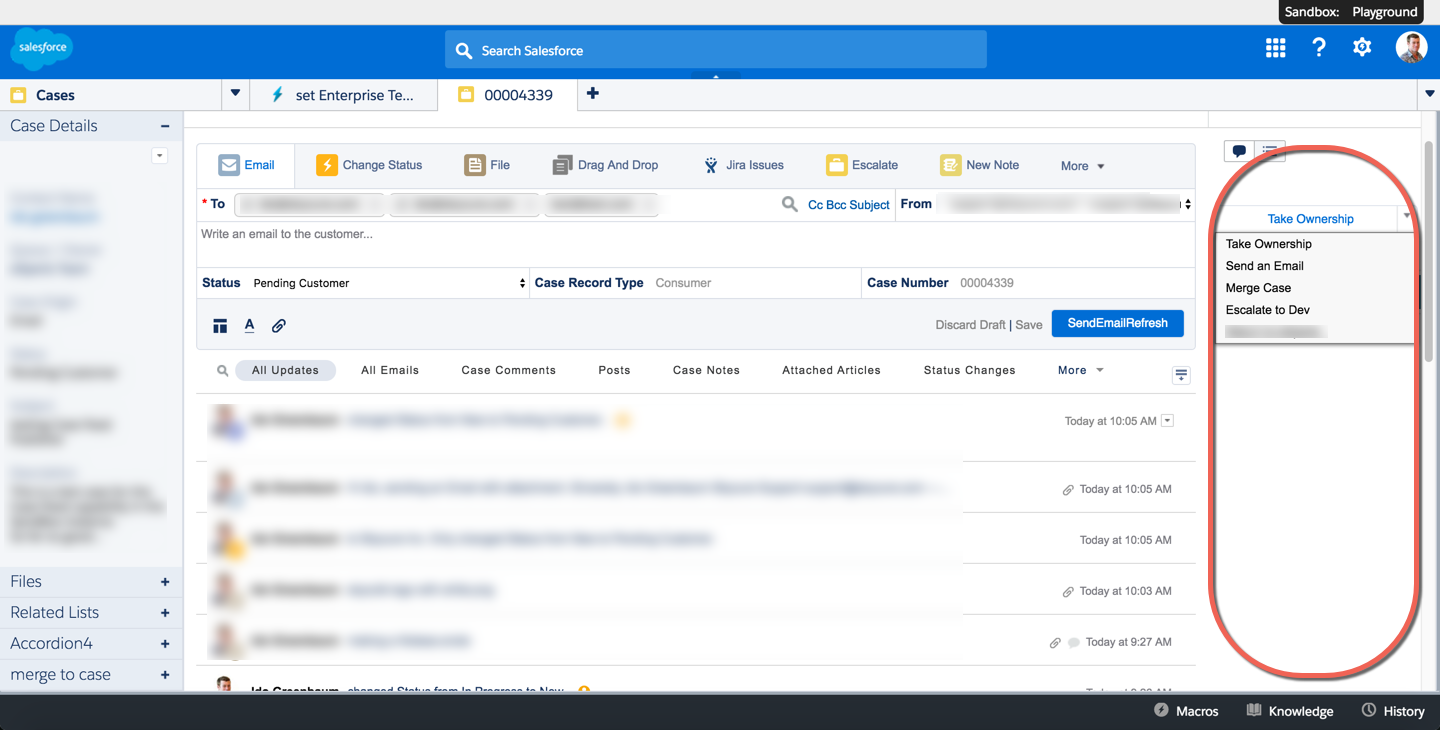This screenshot has height=730, width=1440.
Task: Select the All Updates filter
Action: point(285,370)
